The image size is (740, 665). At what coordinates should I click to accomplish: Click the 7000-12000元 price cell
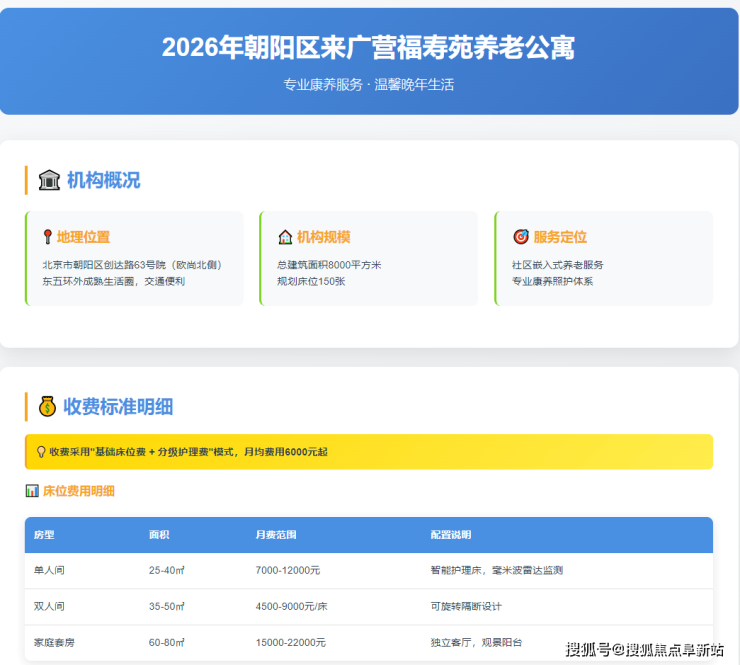[x=288, y=570]
